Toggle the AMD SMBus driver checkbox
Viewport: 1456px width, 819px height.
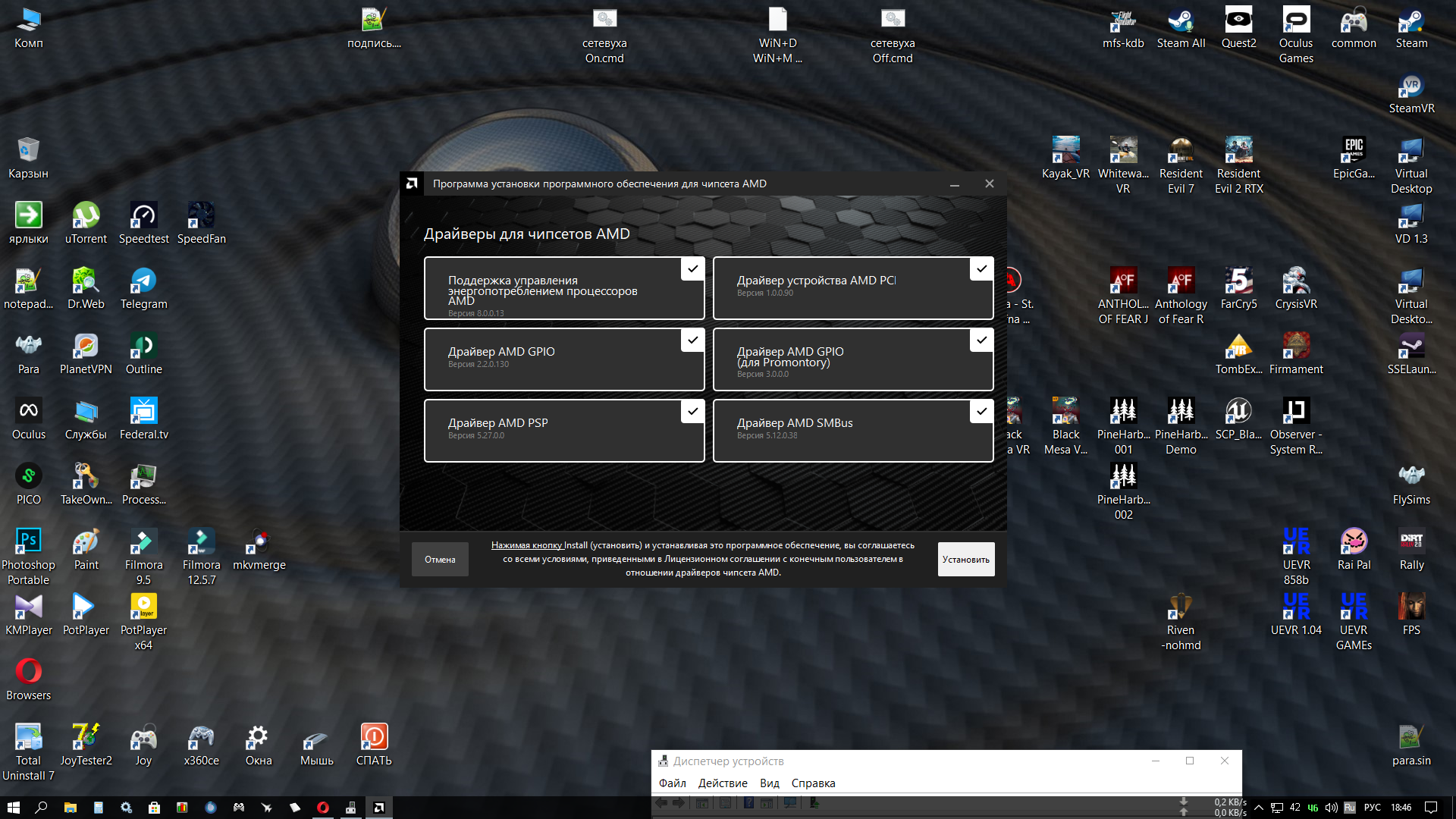pyautogui.click(x=981, y=412)
